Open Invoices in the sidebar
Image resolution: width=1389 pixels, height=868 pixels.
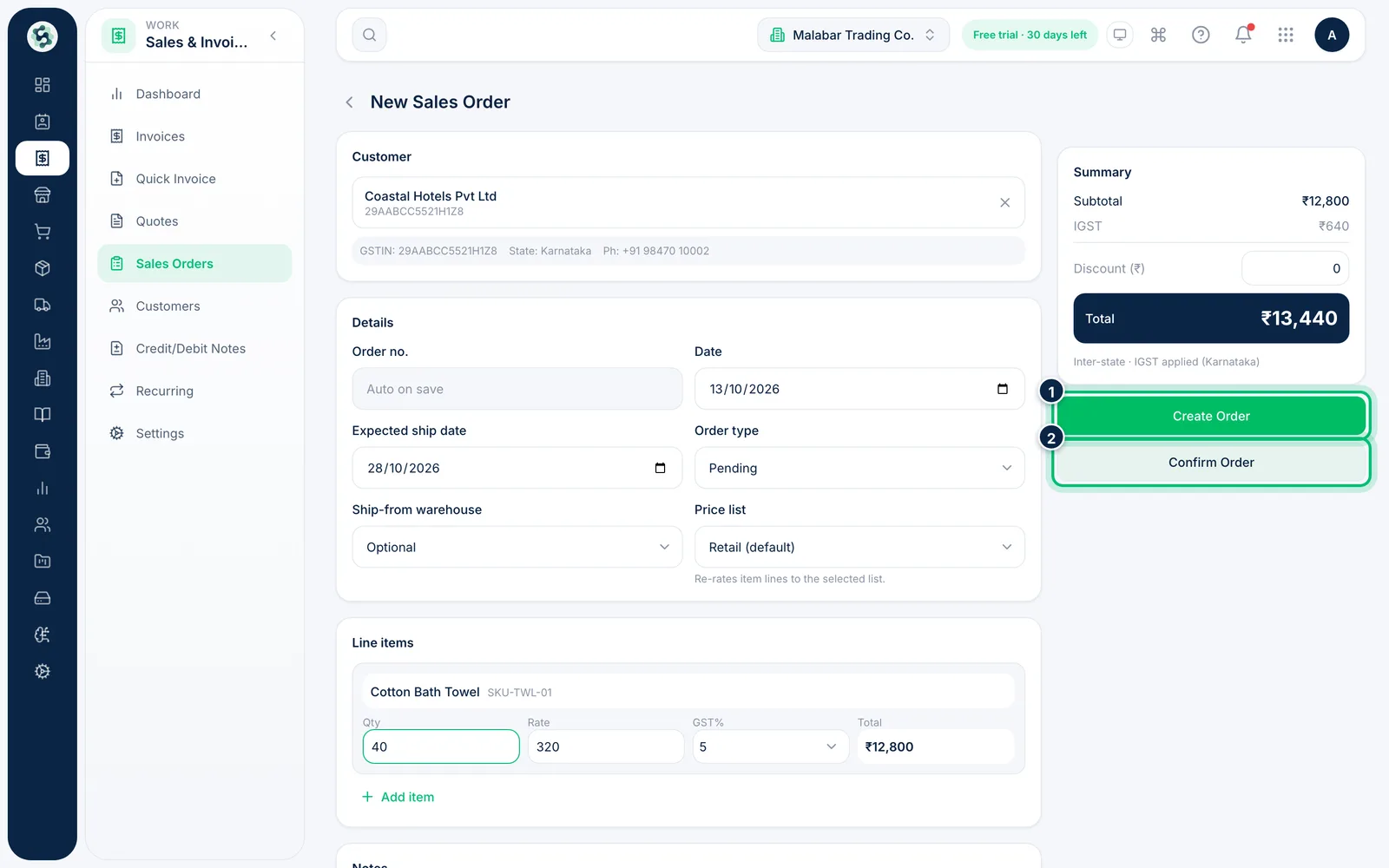194,136
